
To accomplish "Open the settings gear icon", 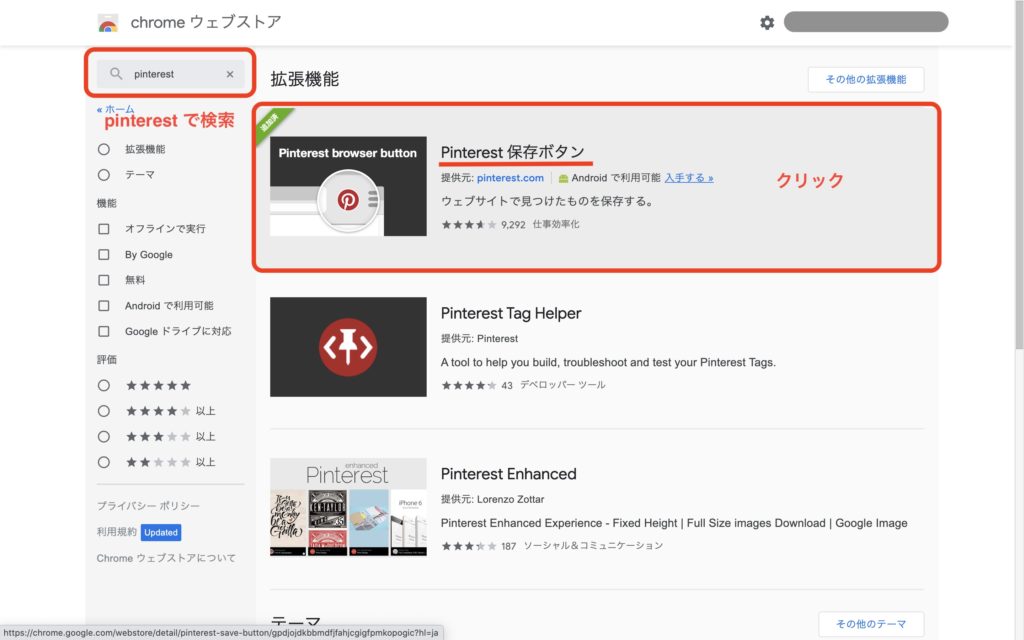I will tap(767, 23).
